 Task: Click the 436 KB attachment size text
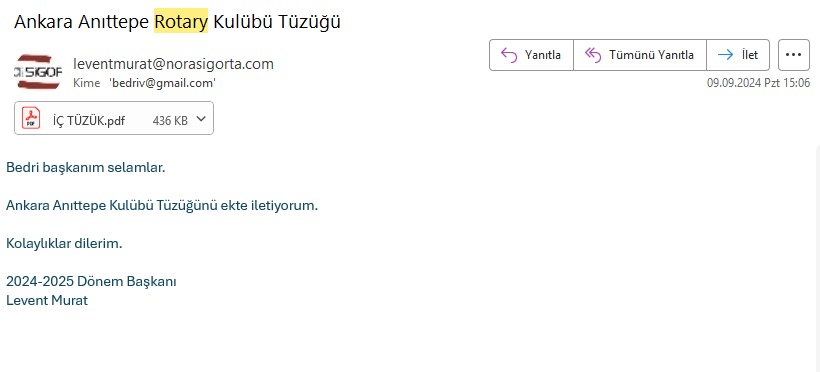[x=170, y=120]
